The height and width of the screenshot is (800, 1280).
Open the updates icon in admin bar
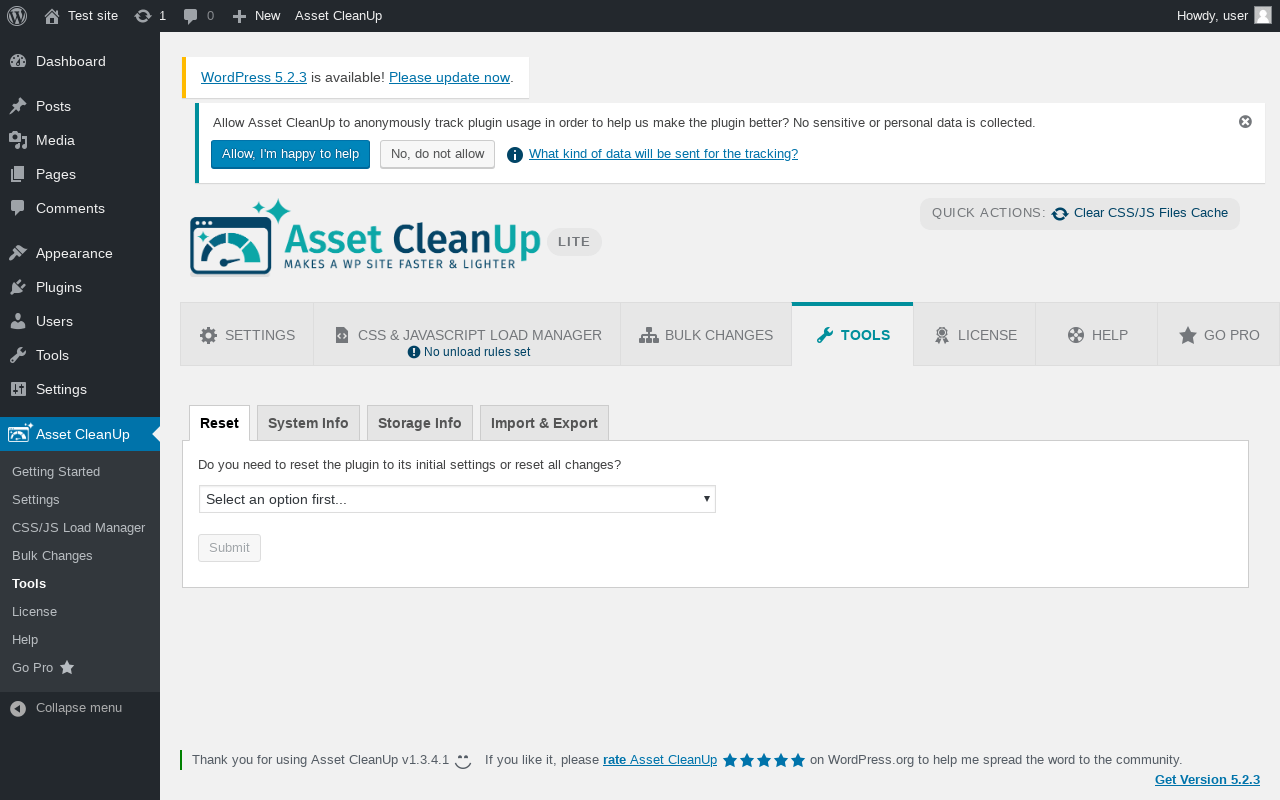143,16
